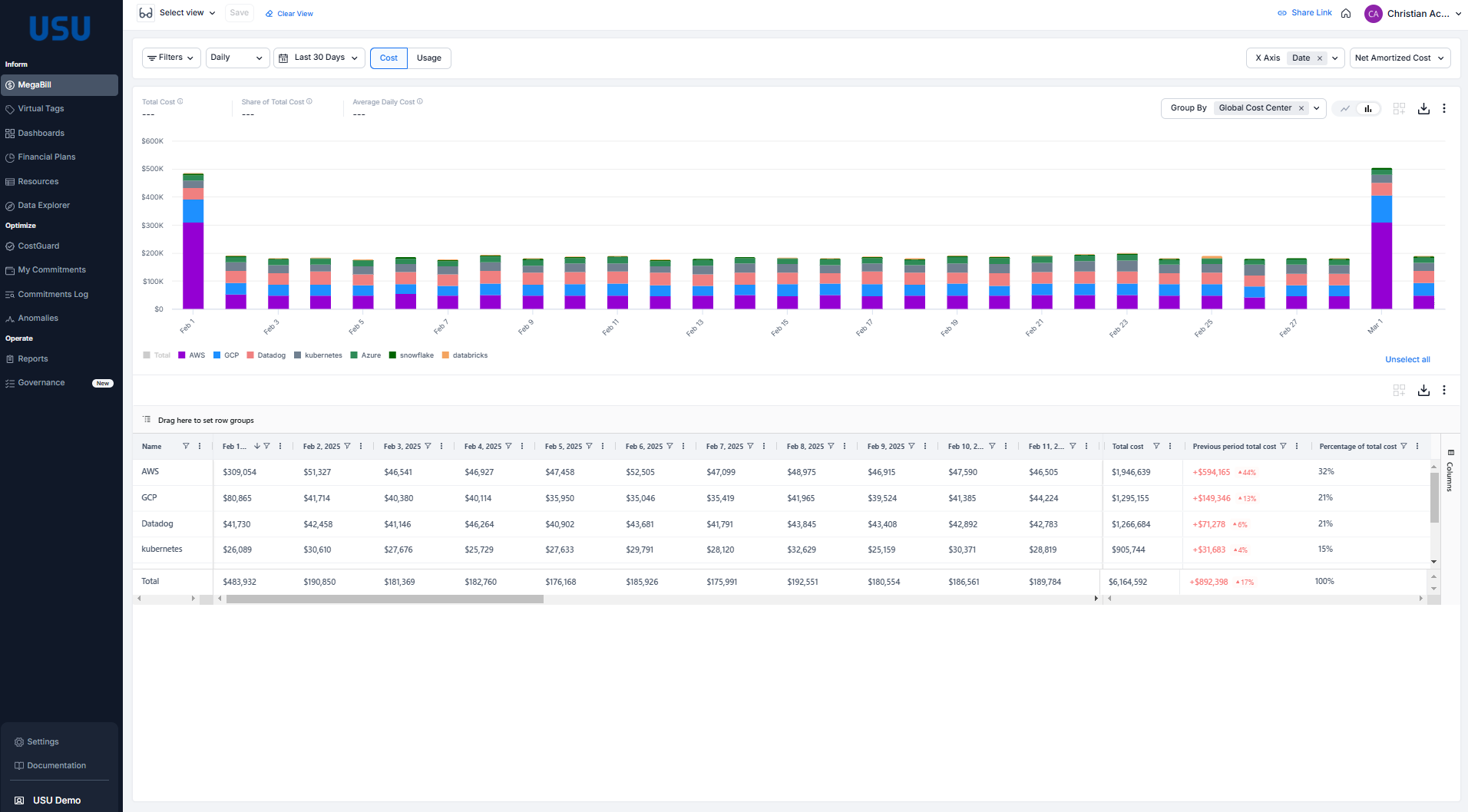1468x812 pixels.
Task: Click the Mar 1 bar in chart
Action: pyautogui.click(x=1381, y=239)
